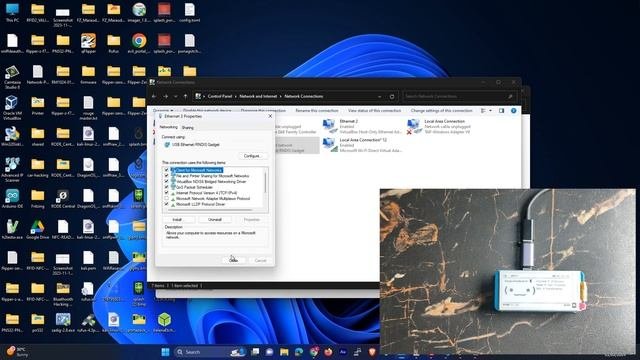The image size is (640, 360).
Task: Open Google Drive desktop shortcut
Action: point(38,230)
